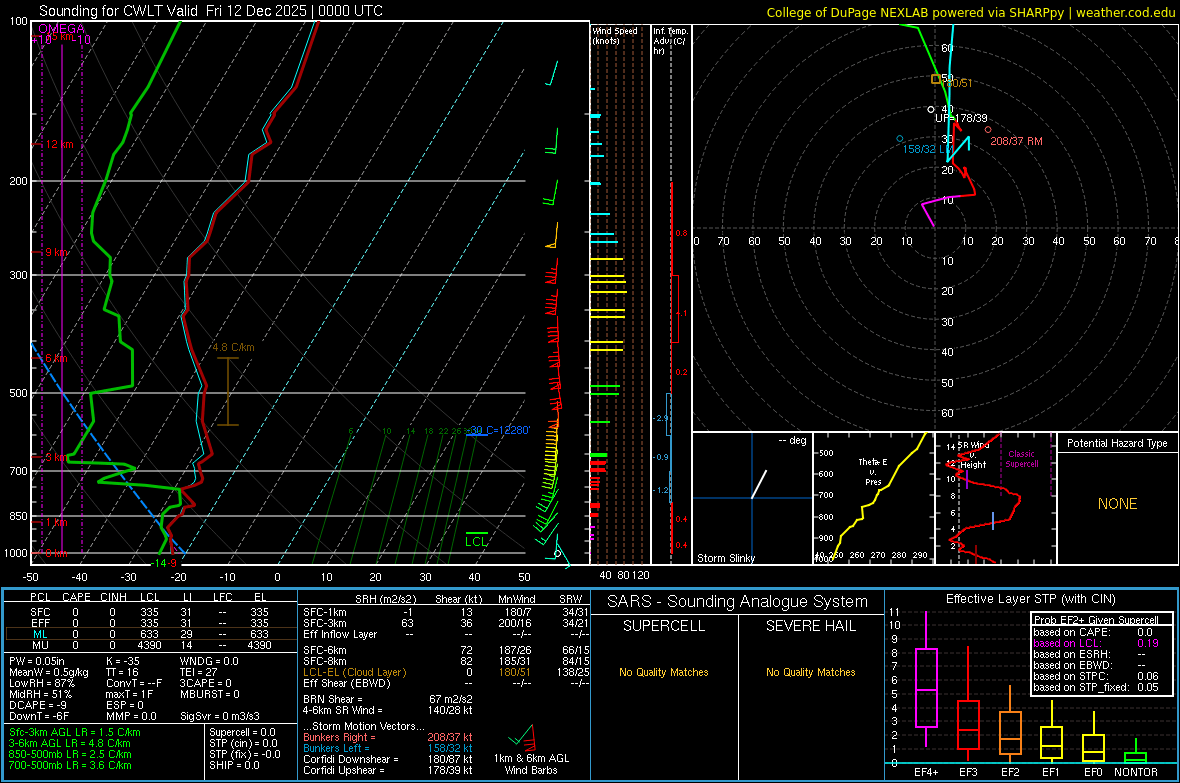Click the 1km & 6km AGL wind barbs icon
The width and height of the screenshot is (1180, 783).
coord(522,736)
